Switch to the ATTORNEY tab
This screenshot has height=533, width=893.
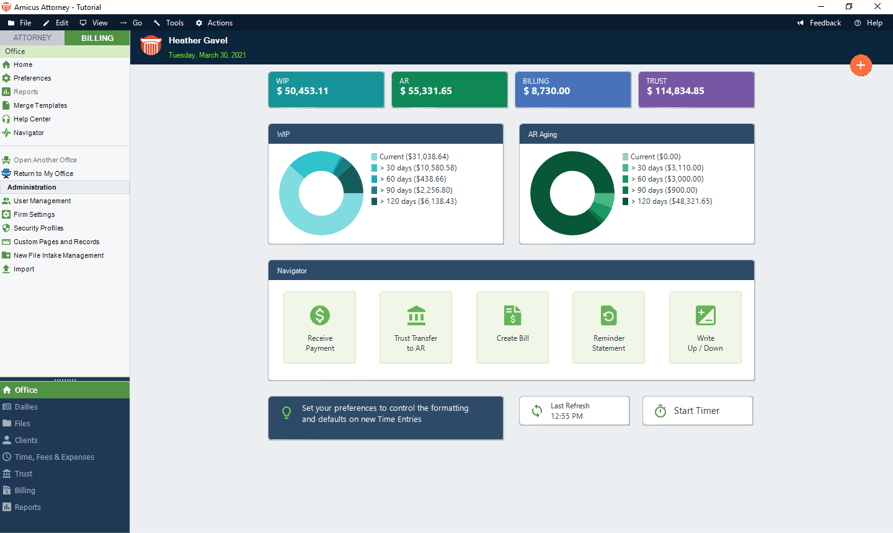32,38
